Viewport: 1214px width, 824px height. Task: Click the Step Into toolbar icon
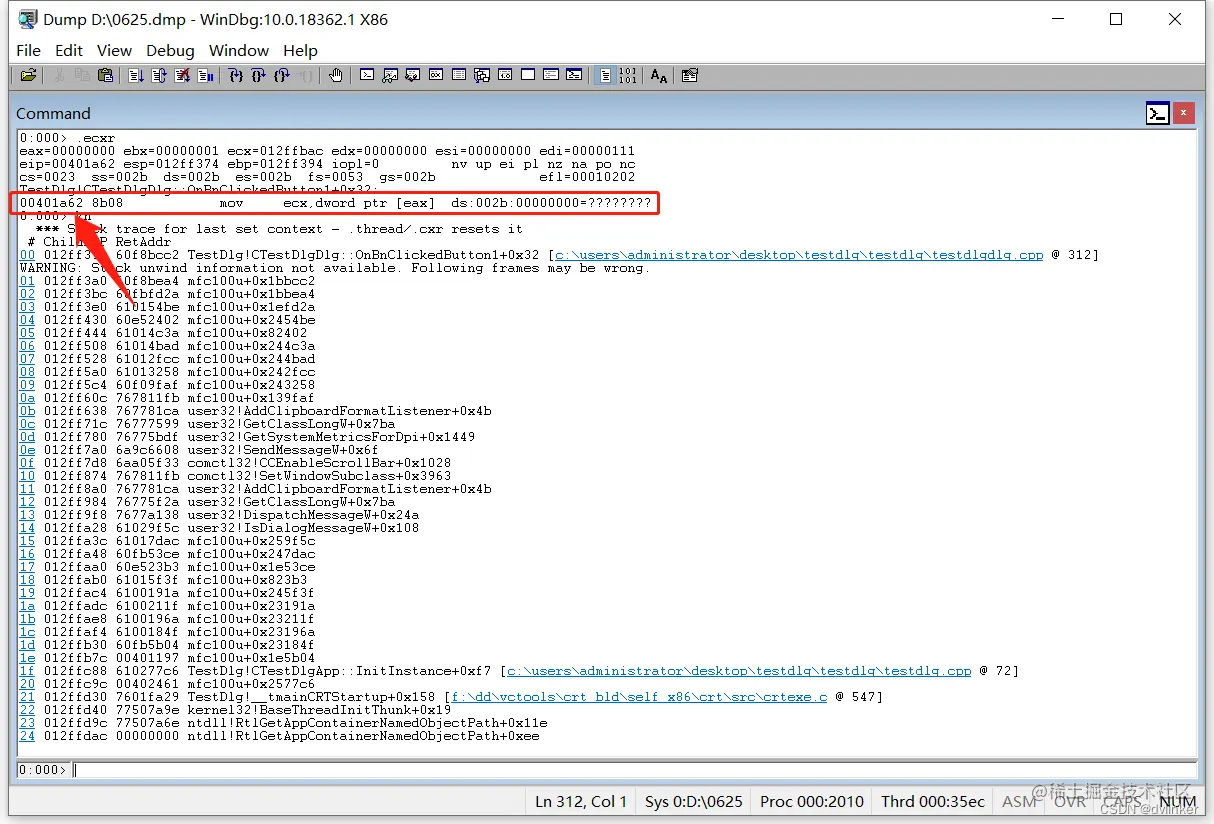pyautogui.click(x=236, y=75)
